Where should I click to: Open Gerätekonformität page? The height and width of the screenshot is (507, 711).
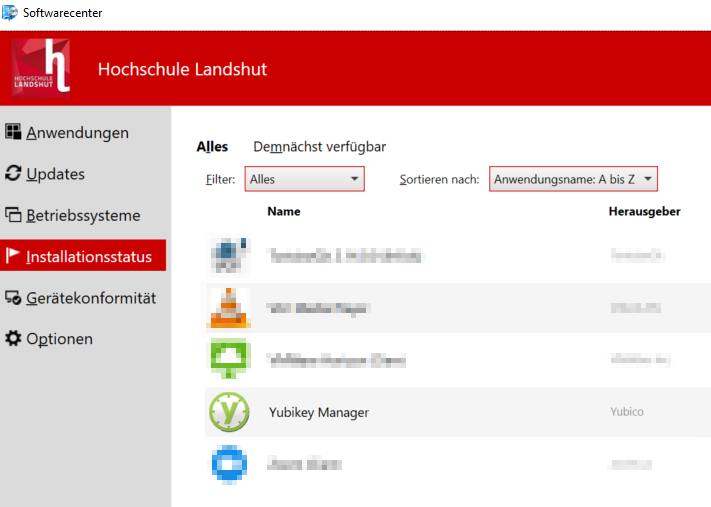[x=90, y=298]
